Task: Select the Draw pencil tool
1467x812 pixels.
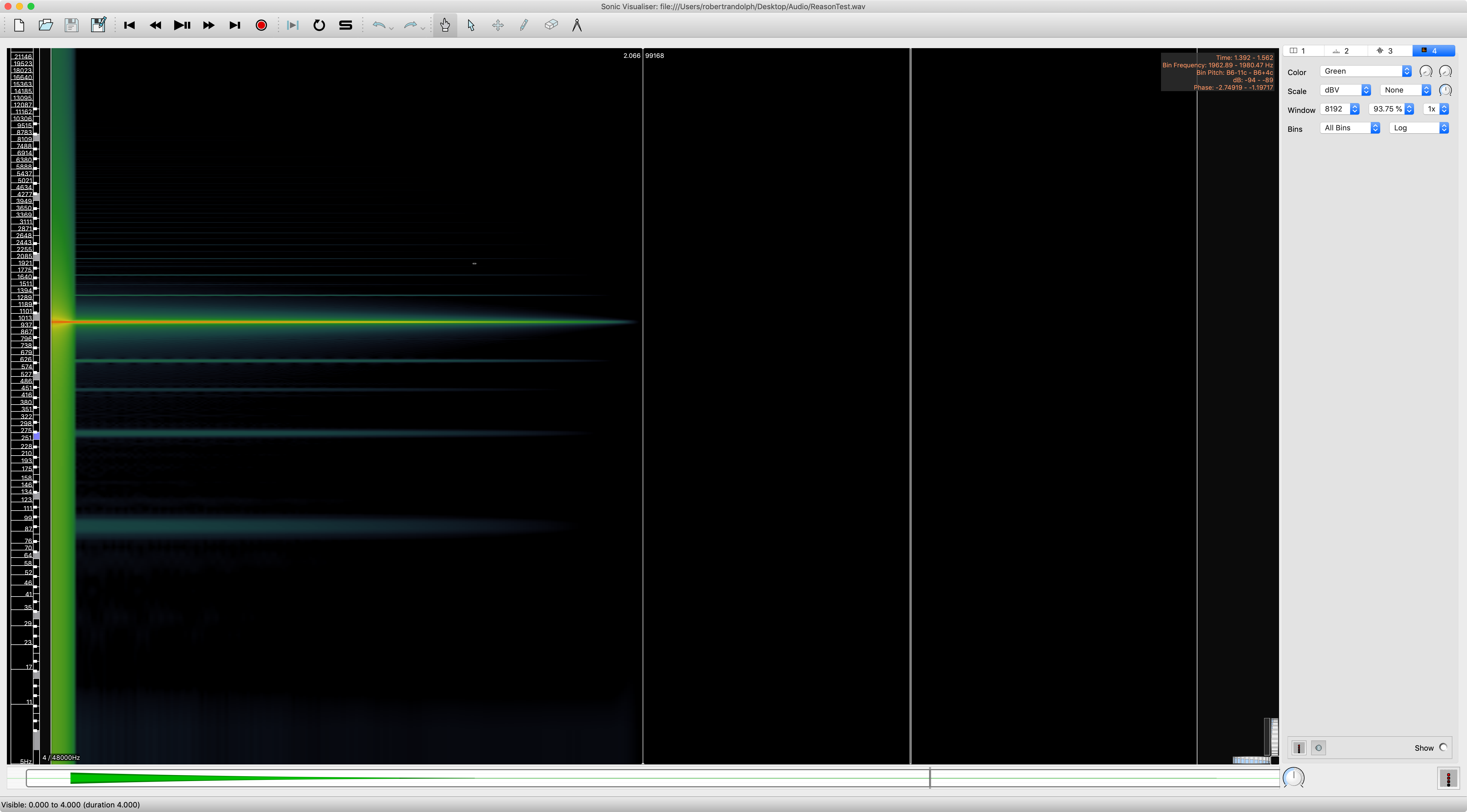Action: tap(524, 25)
